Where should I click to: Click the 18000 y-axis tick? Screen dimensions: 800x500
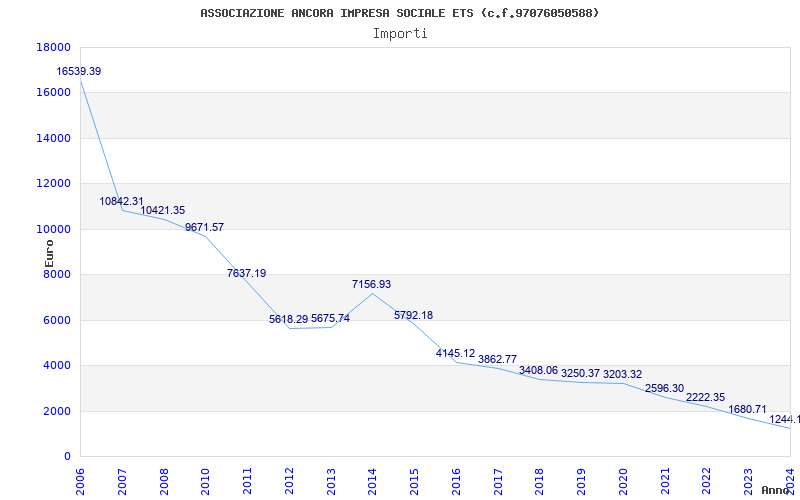pyautogui.click(x=53, y=47)
